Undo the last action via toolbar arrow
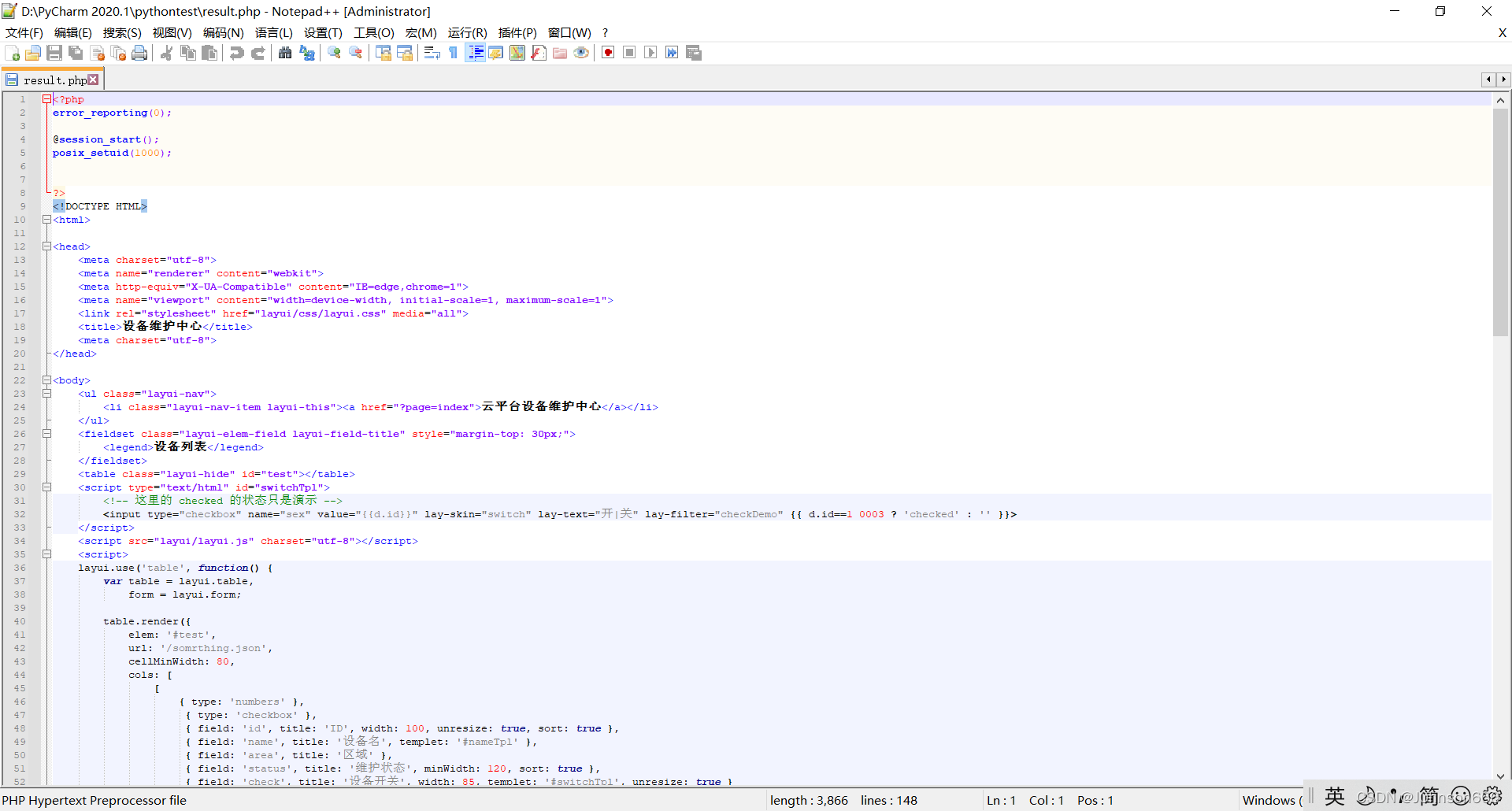The height and width of the screenshot is (811, 1512). coord(236,53)
